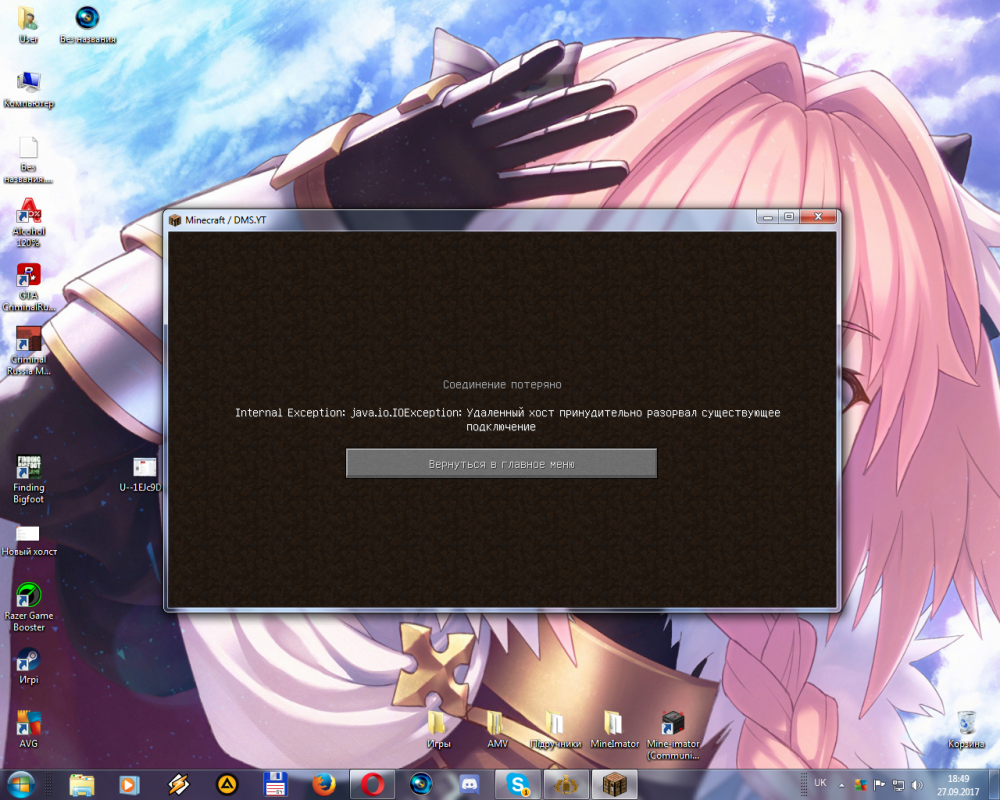
Task: Switch to Opera in the taskbar
Action: (372, 784)
